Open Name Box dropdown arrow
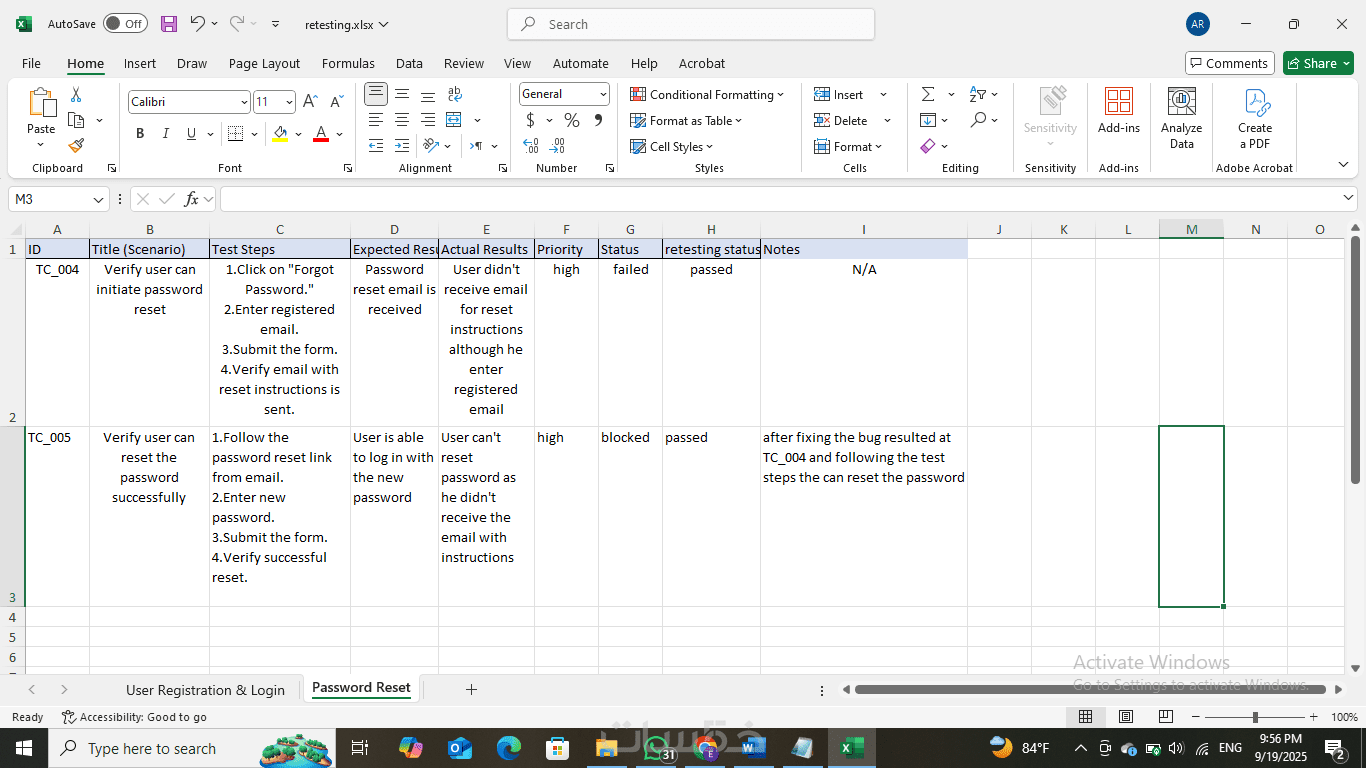Viewport: 1366px width, 768px height. (98, 199)
